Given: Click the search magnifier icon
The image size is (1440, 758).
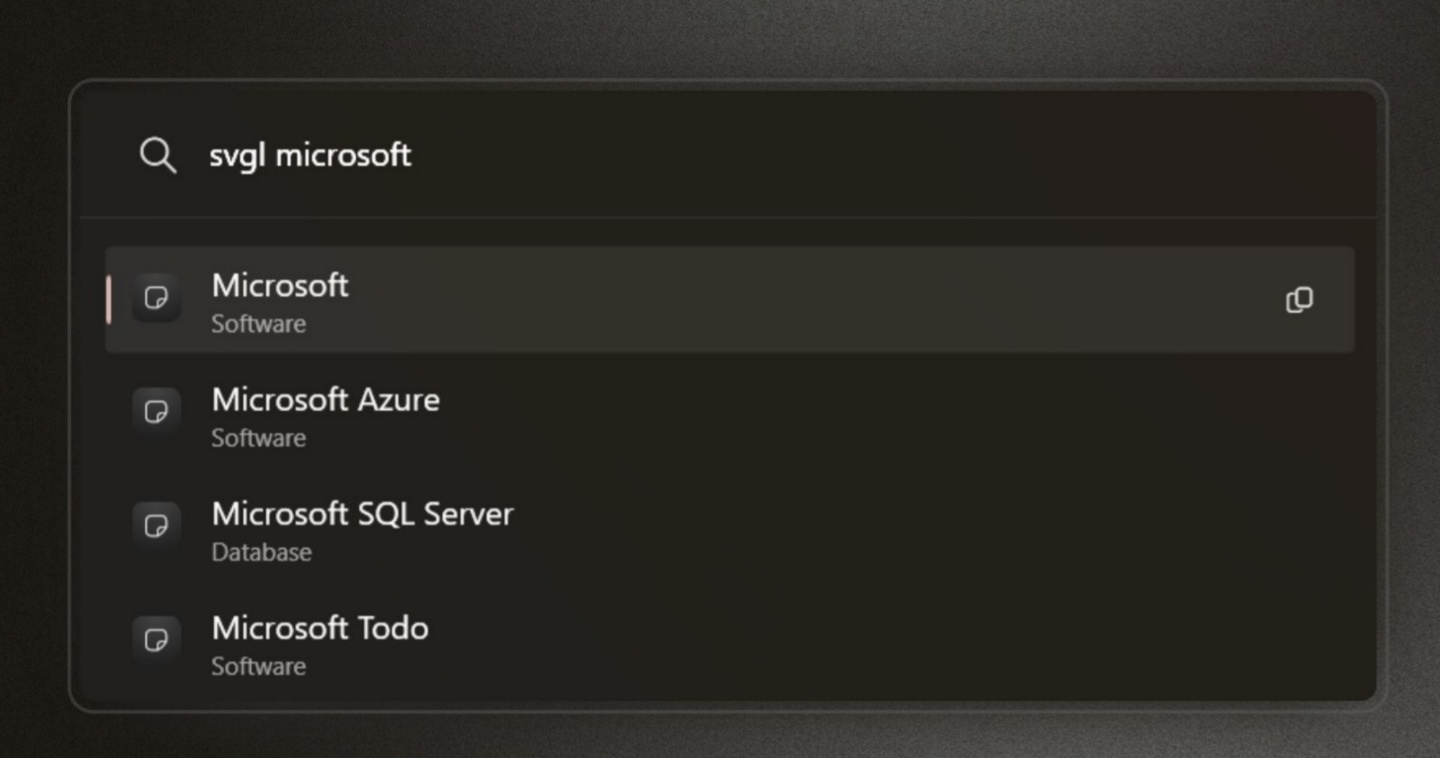Looking at the screenshot, I should pyautogui.click(x=157, y=156).
